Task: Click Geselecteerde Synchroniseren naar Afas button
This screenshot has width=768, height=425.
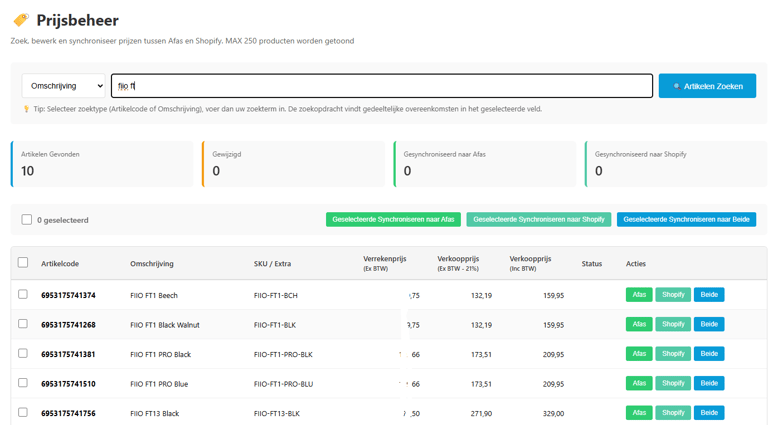Action: click(x=393, y=220)
